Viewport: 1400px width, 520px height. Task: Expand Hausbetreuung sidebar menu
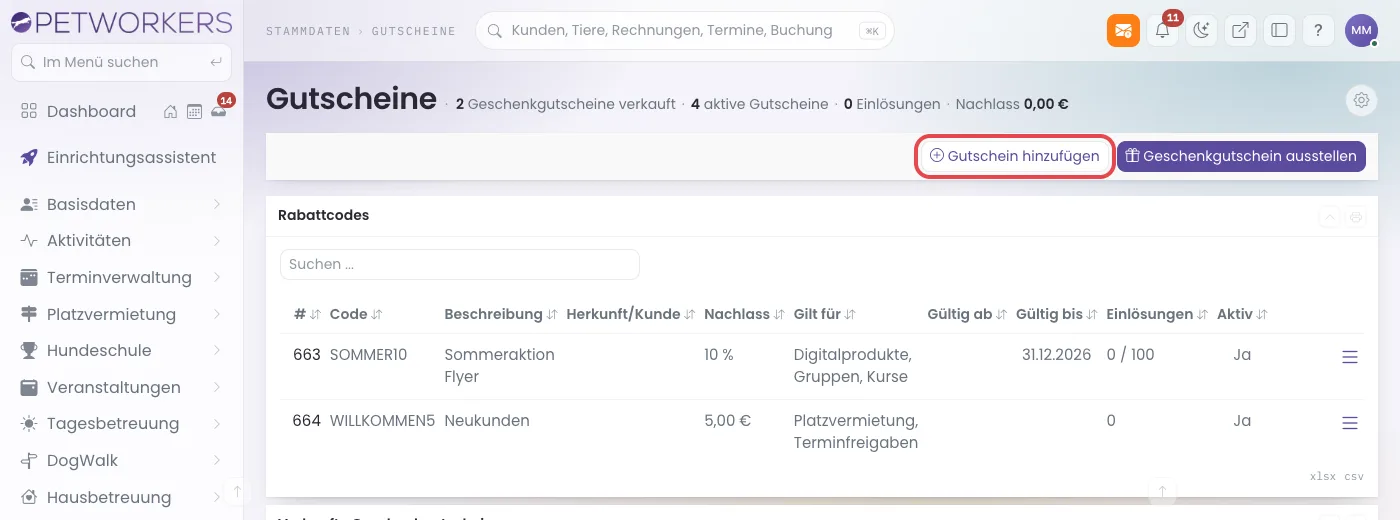tap(122, 497)
